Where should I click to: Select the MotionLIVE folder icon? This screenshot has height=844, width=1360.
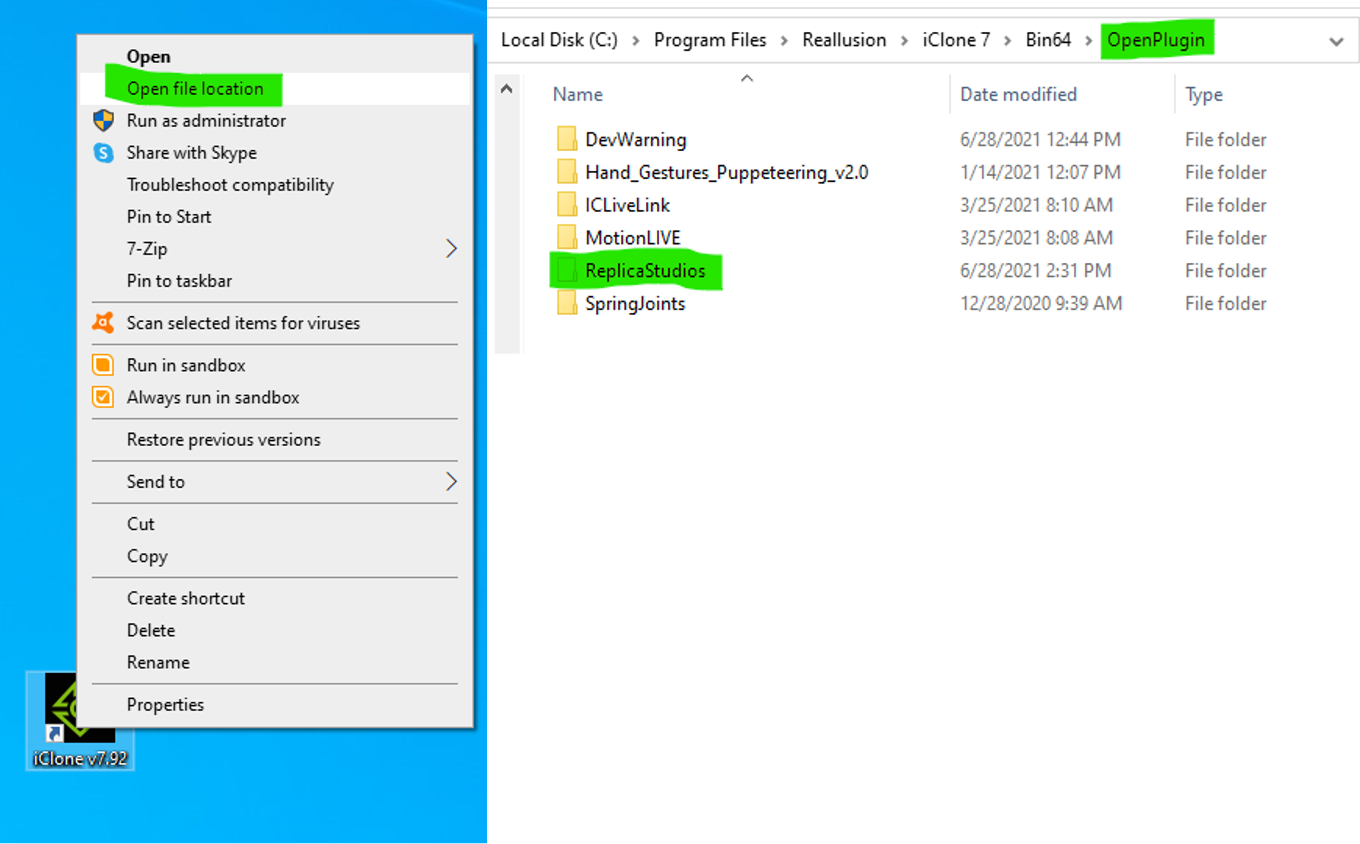567,238
